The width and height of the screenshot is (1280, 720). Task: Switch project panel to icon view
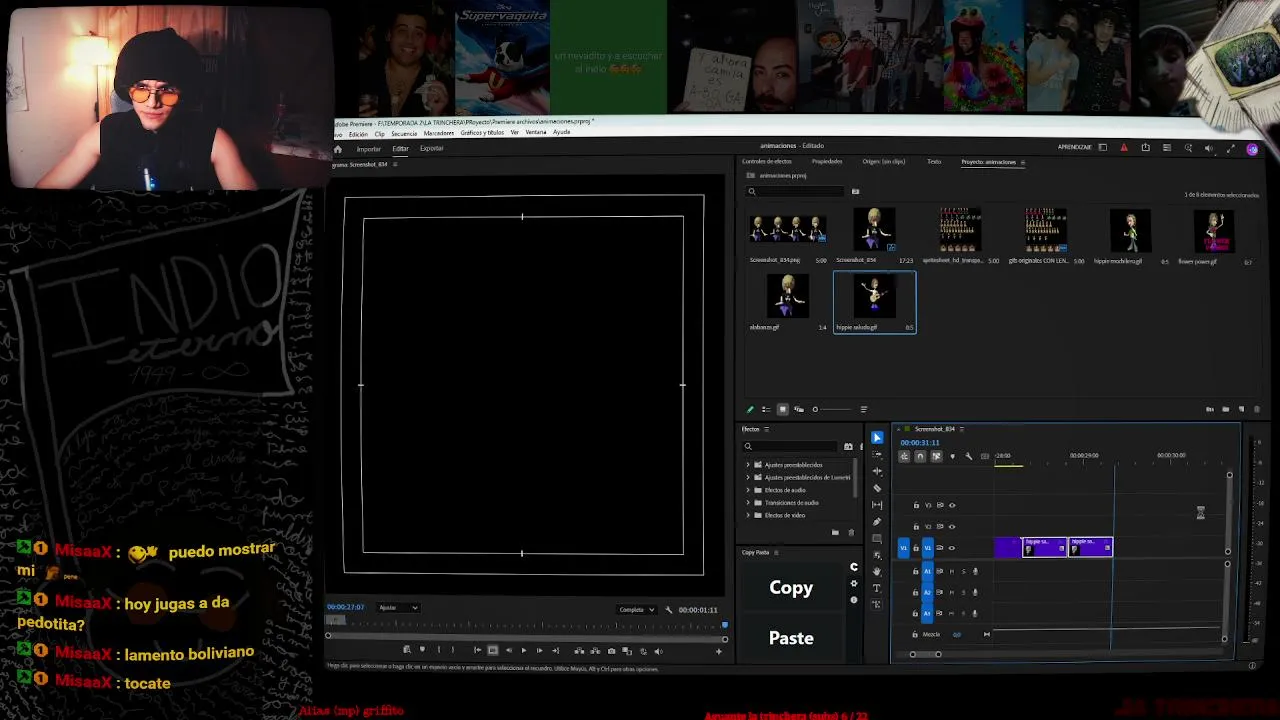click(782, 409)
